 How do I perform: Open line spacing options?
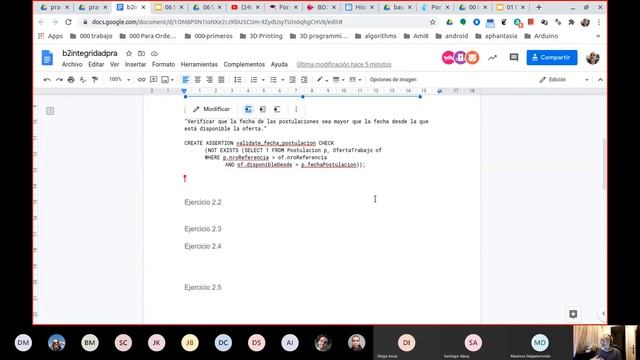(x=237, y=80)
